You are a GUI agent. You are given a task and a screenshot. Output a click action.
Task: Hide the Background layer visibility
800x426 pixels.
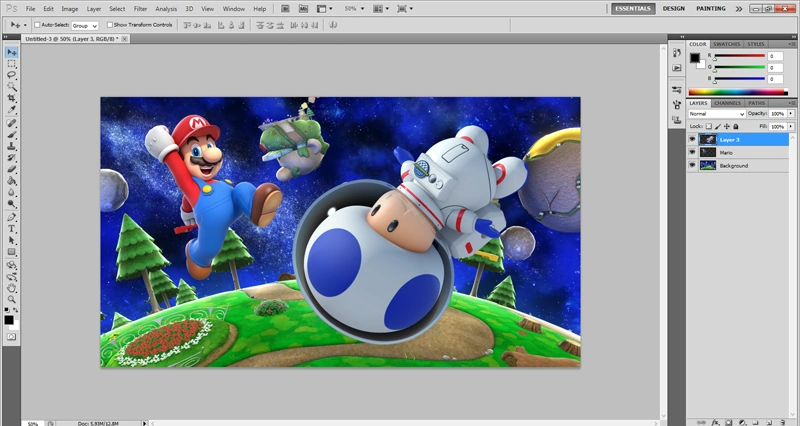(x=692, y=165)
